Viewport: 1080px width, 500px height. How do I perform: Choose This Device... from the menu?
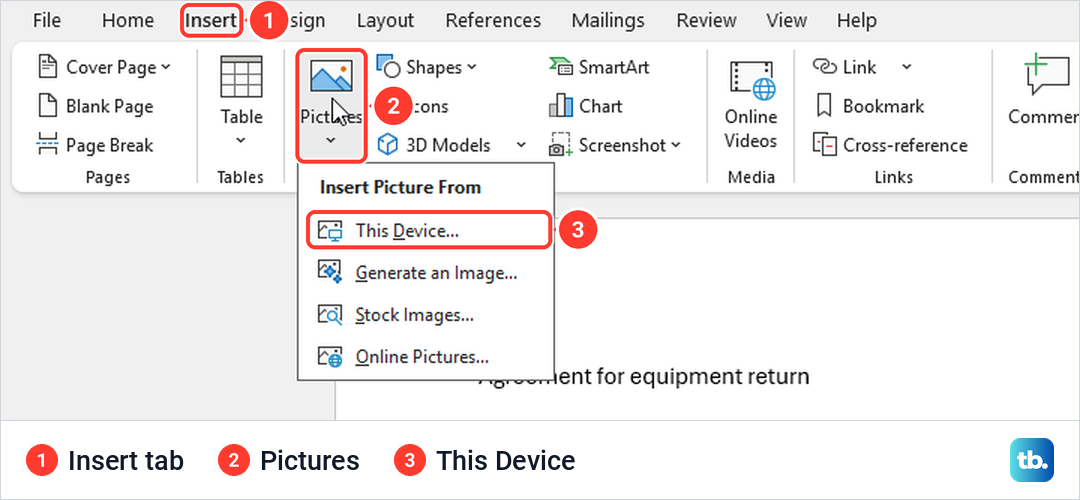(428, 230)
